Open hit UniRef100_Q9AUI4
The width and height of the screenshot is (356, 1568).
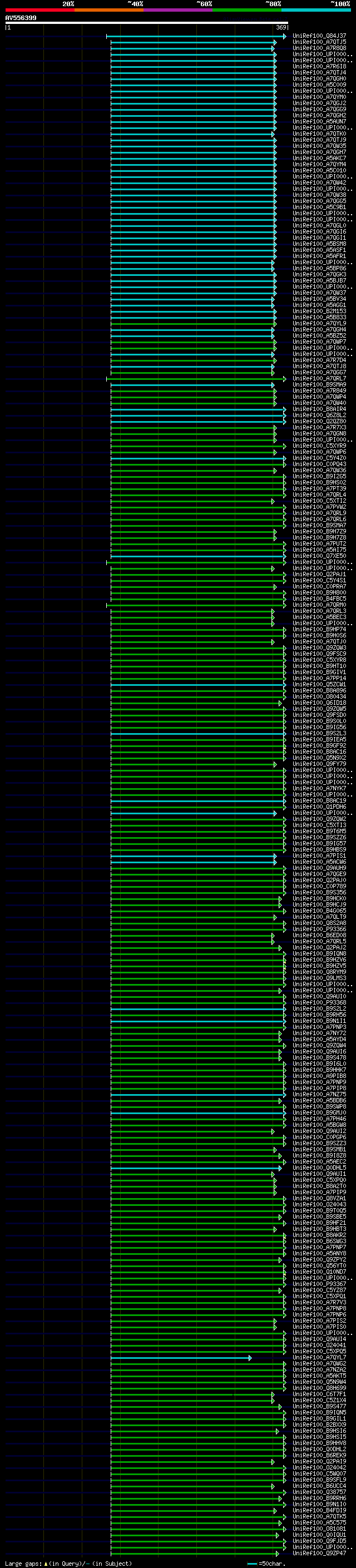[319, 1340]
